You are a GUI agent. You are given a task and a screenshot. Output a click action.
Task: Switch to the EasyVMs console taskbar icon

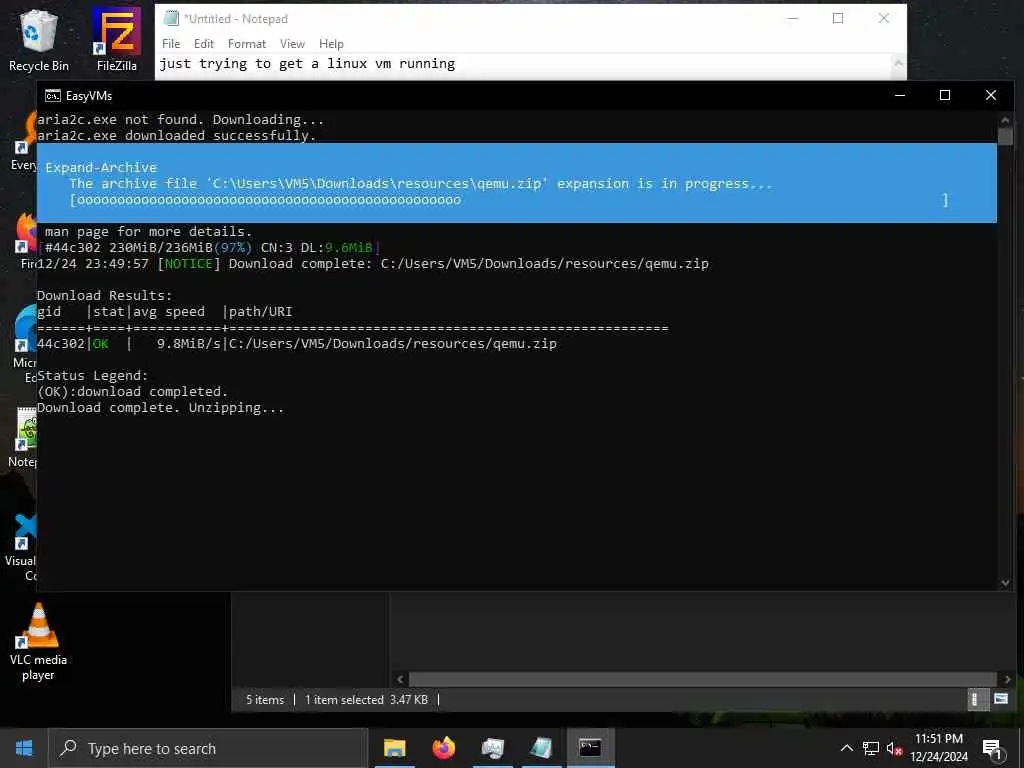(590, 748)
